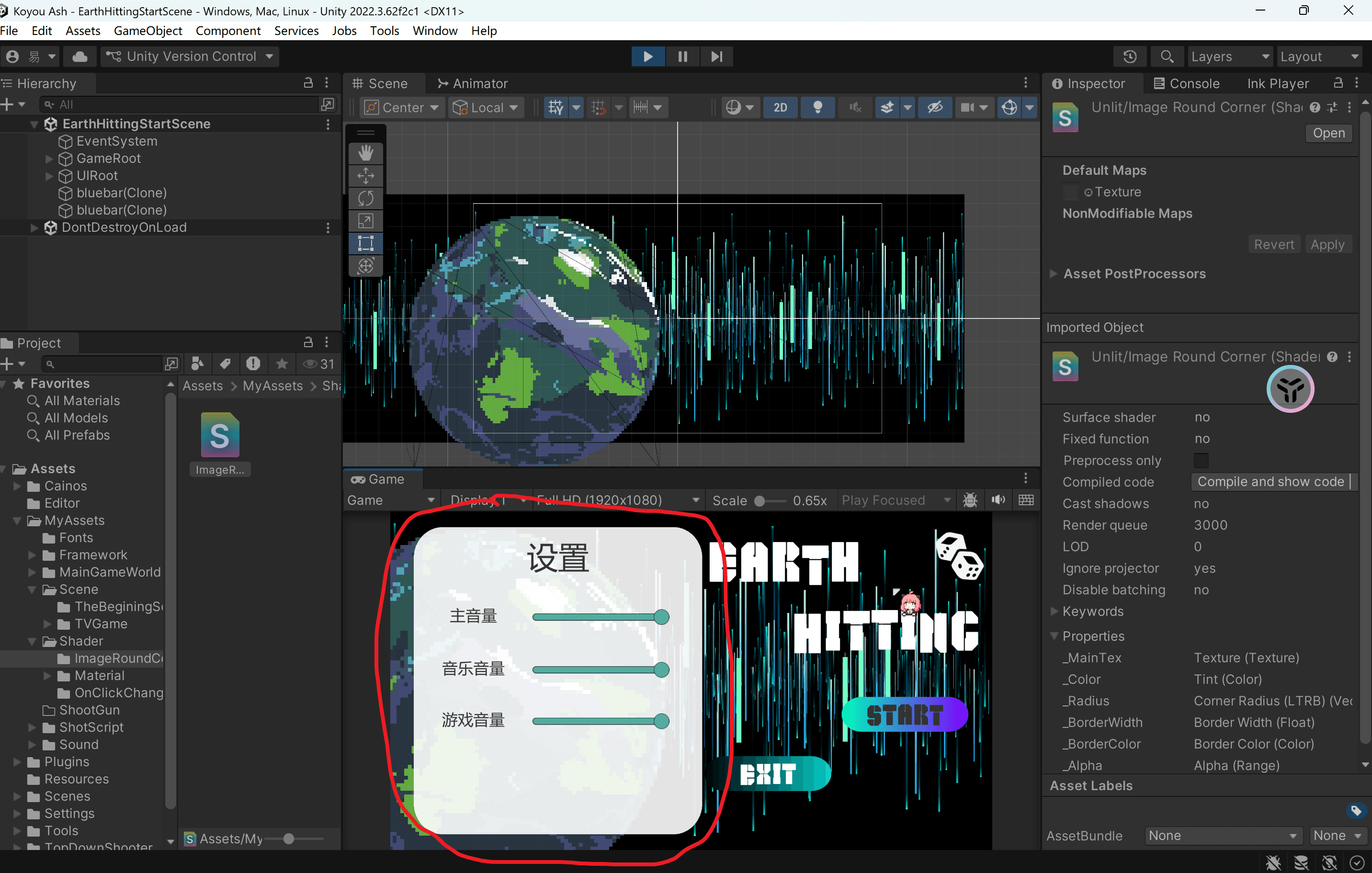
Task: Select the Hand tool in Scene view
Action: (365, 153)
